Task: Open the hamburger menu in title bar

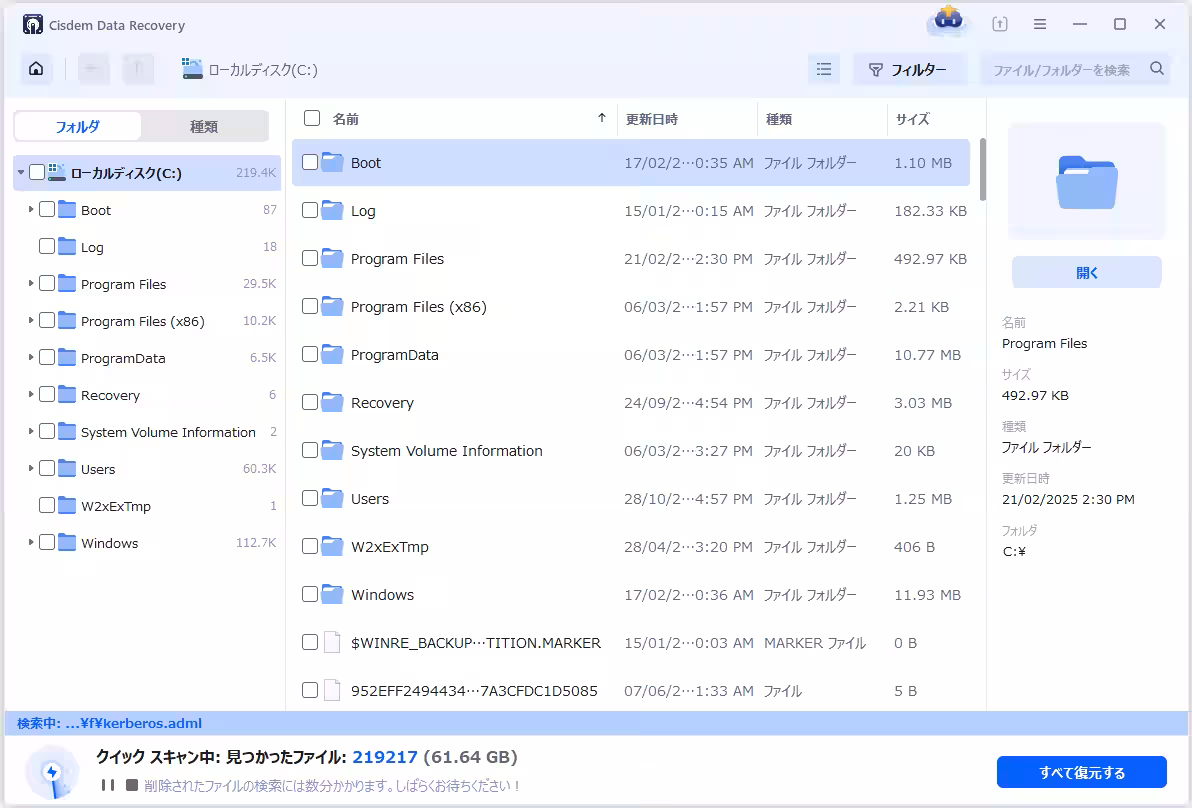Action: click(x=1040, y=24)
